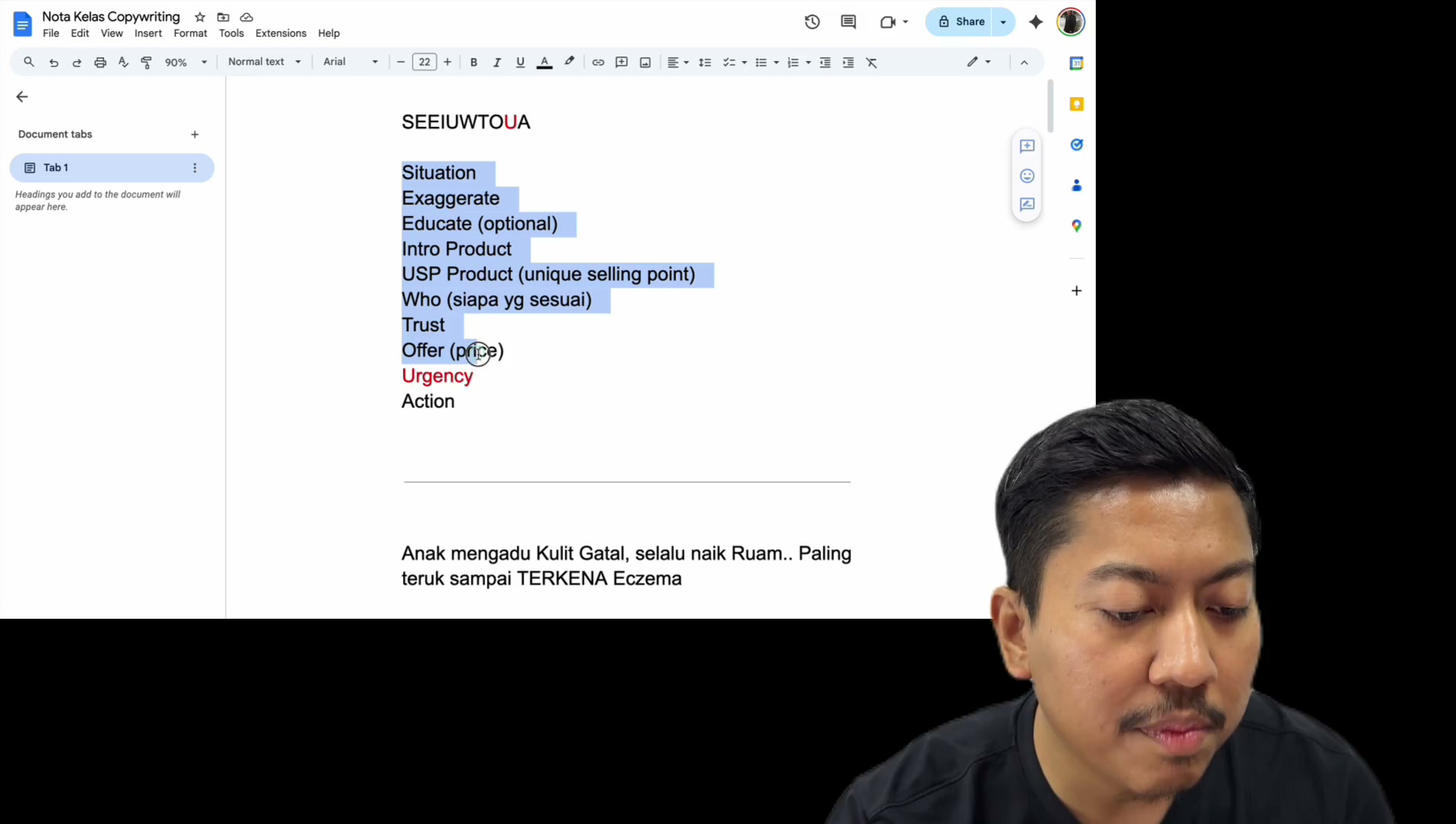
Task: Decrease the paragraph indent
Action: tap(825, 63)
